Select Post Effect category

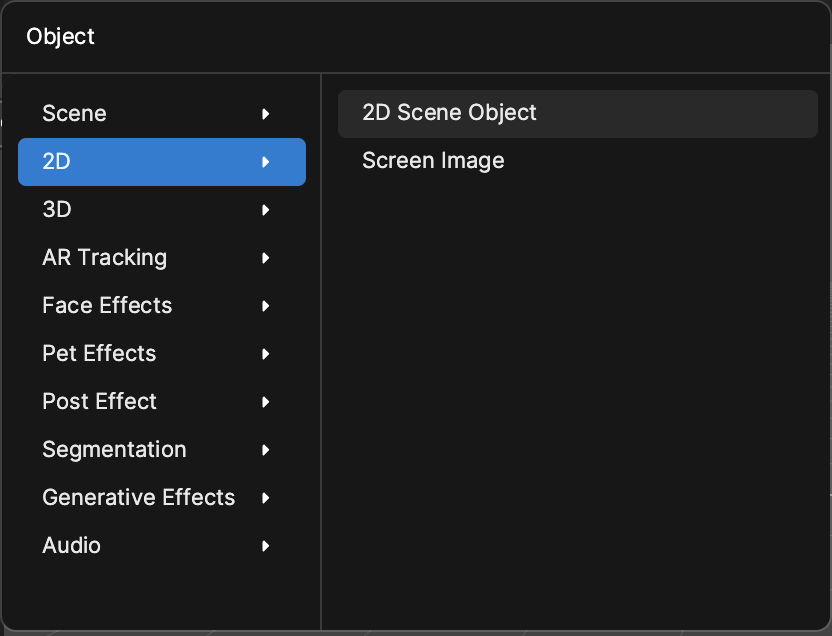point(162,402)
